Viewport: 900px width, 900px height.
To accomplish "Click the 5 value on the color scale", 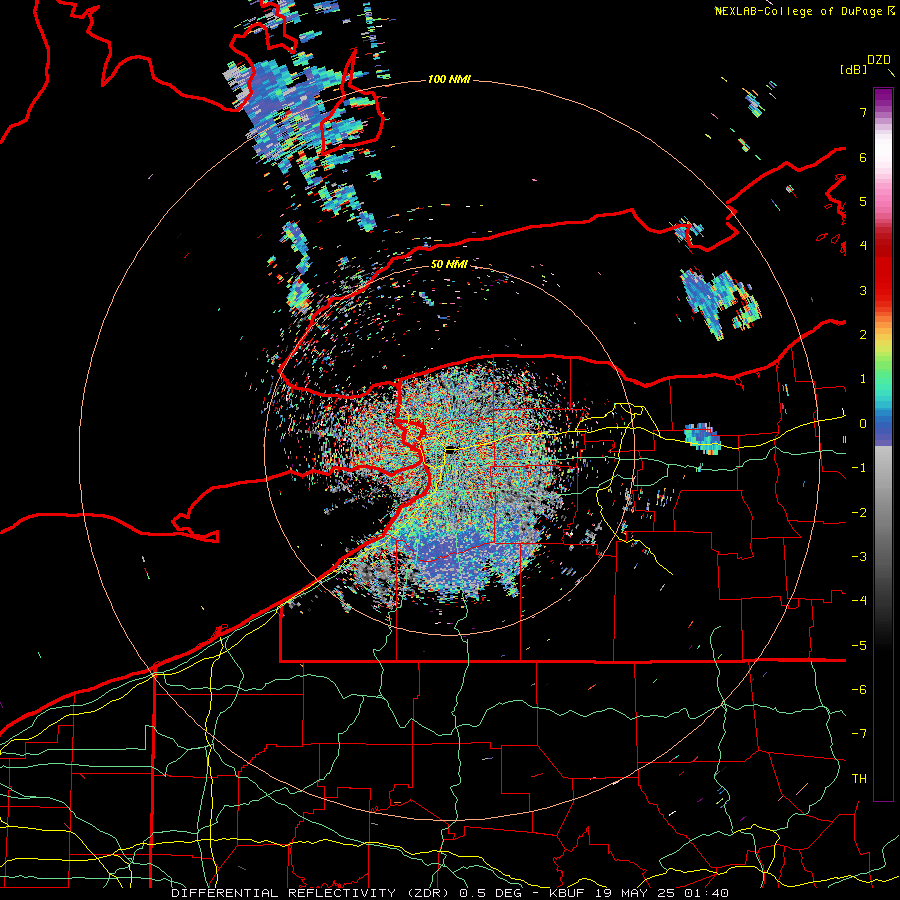I will (863, 201).
